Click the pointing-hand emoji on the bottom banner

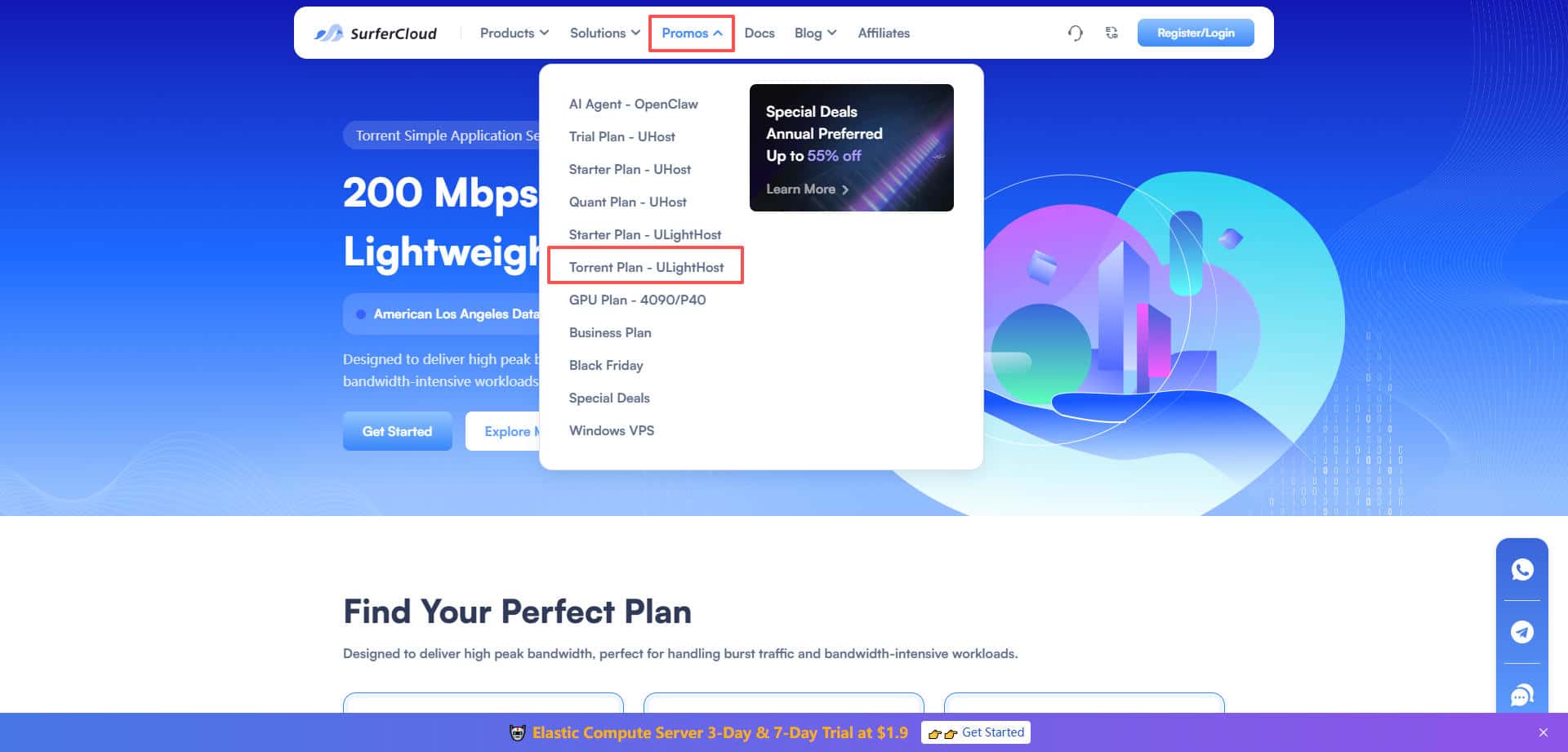[x=938, y=732]
